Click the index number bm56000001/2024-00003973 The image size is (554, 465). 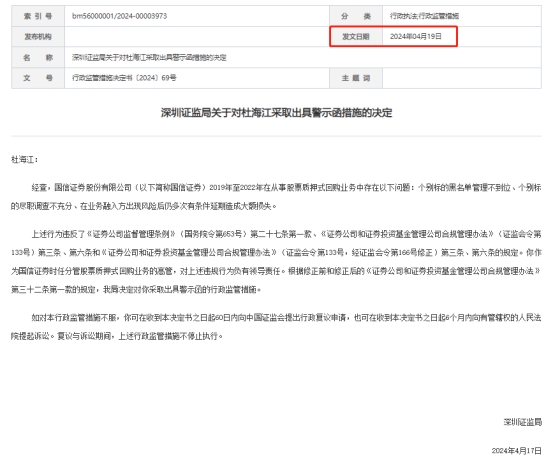(x=119, y=16)
